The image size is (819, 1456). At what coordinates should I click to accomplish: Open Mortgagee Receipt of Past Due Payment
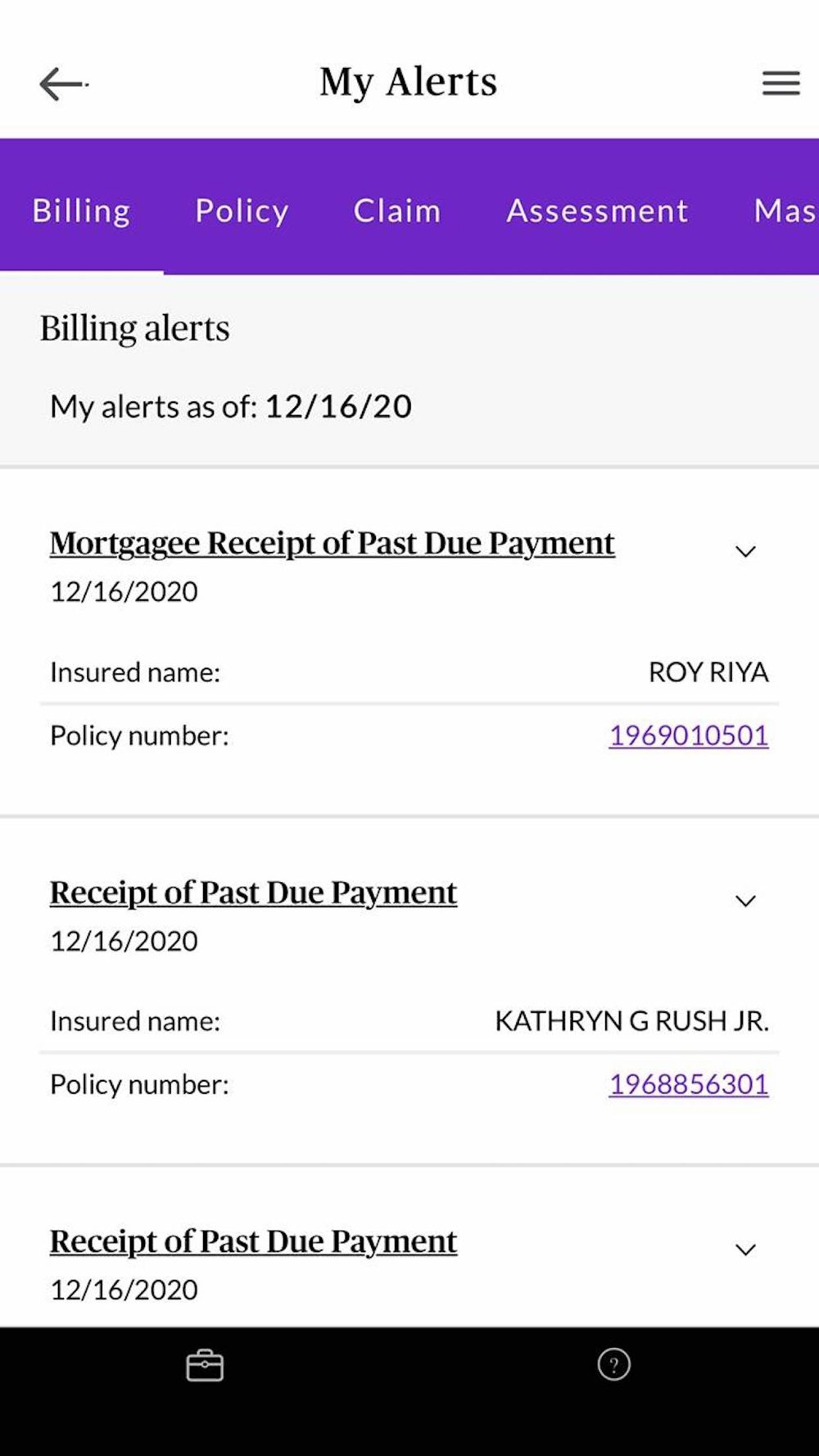[332, 543]
